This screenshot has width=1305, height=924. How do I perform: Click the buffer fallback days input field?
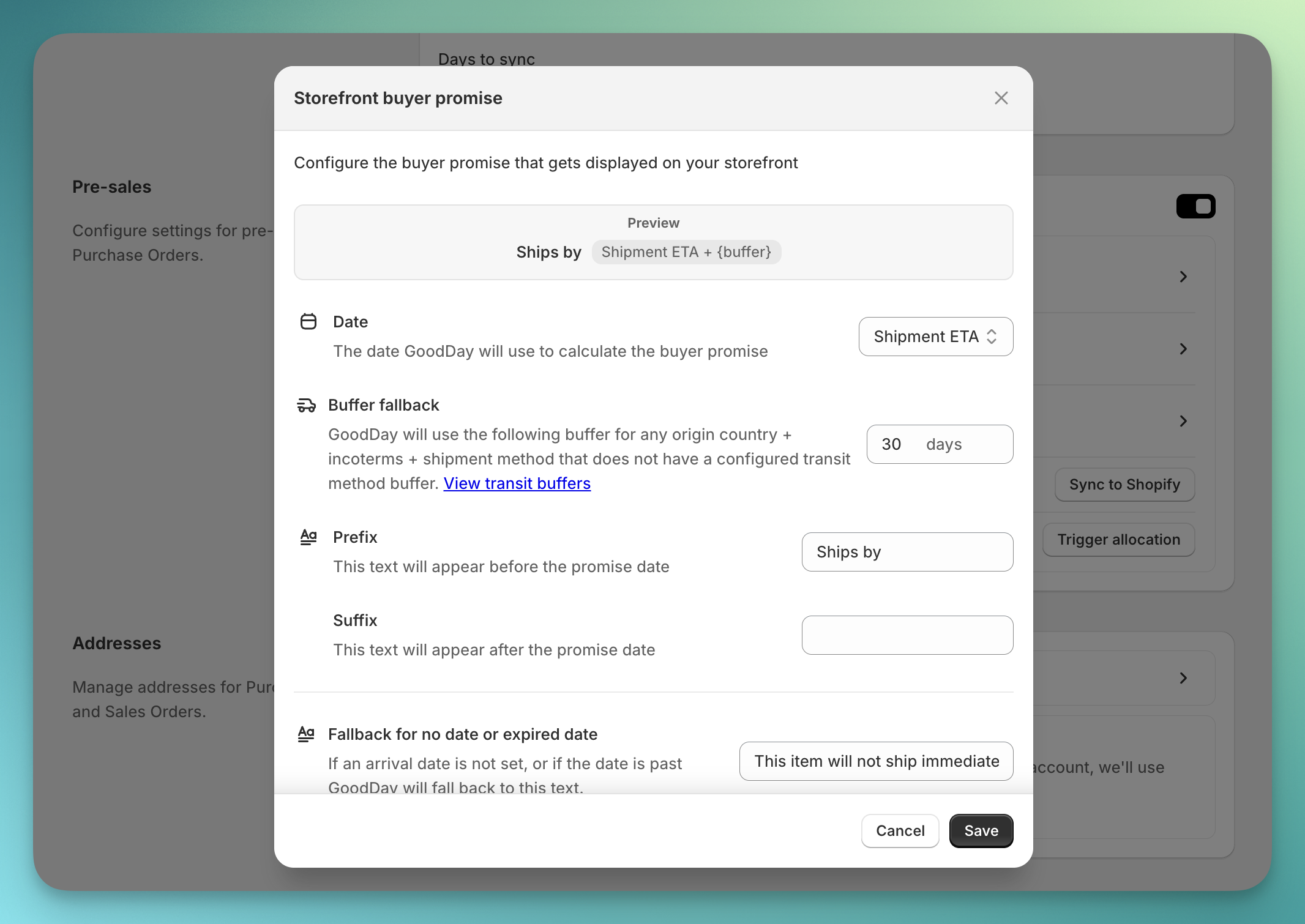[x=940, y=444]
